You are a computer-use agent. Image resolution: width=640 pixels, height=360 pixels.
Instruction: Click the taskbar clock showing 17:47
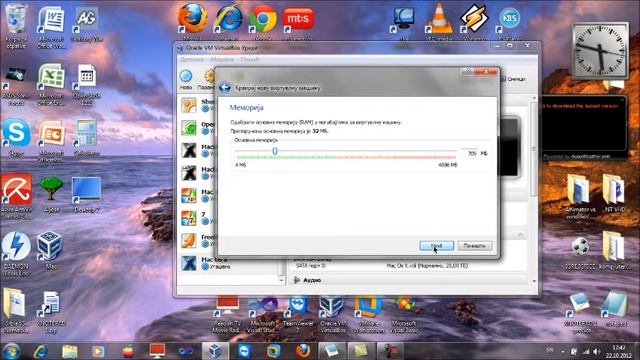pos(619,351)
